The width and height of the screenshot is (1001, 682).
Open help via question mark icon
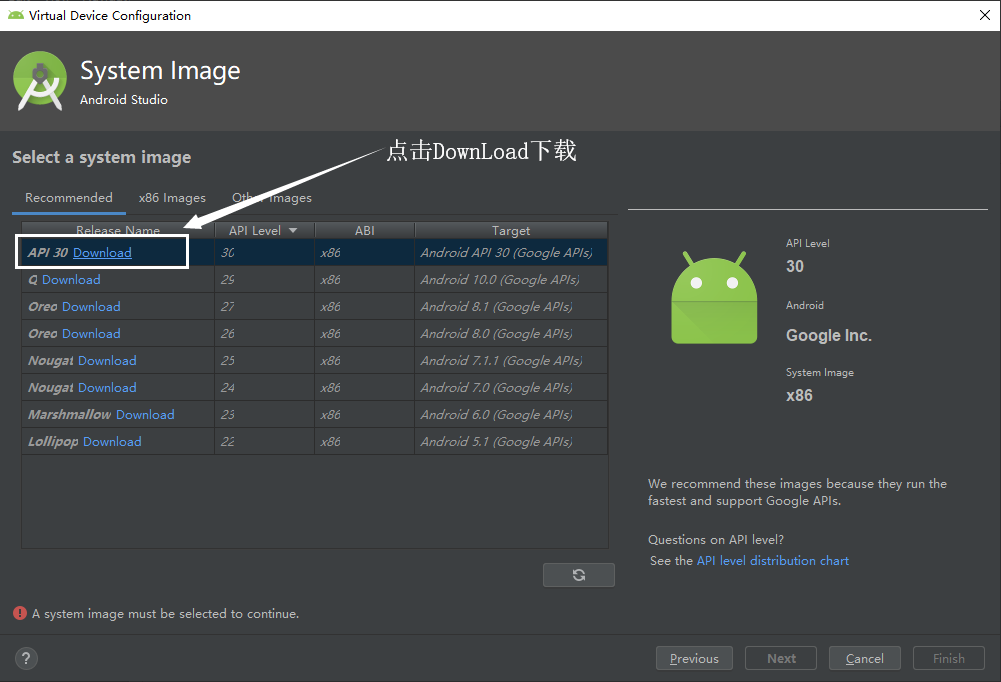point(26,658)
